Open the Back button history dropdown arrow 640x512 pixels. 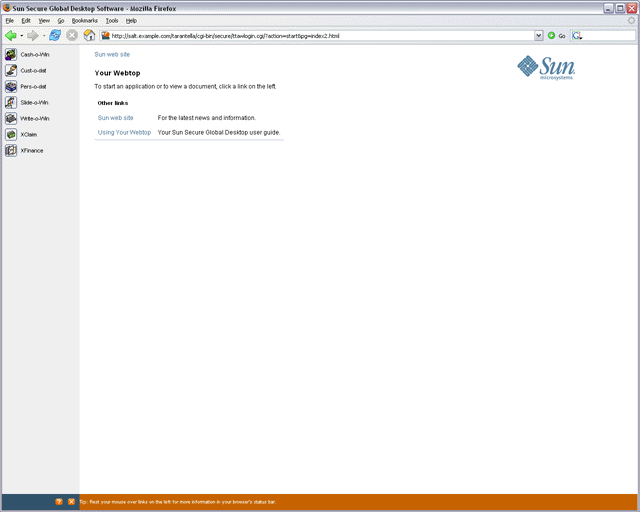[x=22, y=36]
